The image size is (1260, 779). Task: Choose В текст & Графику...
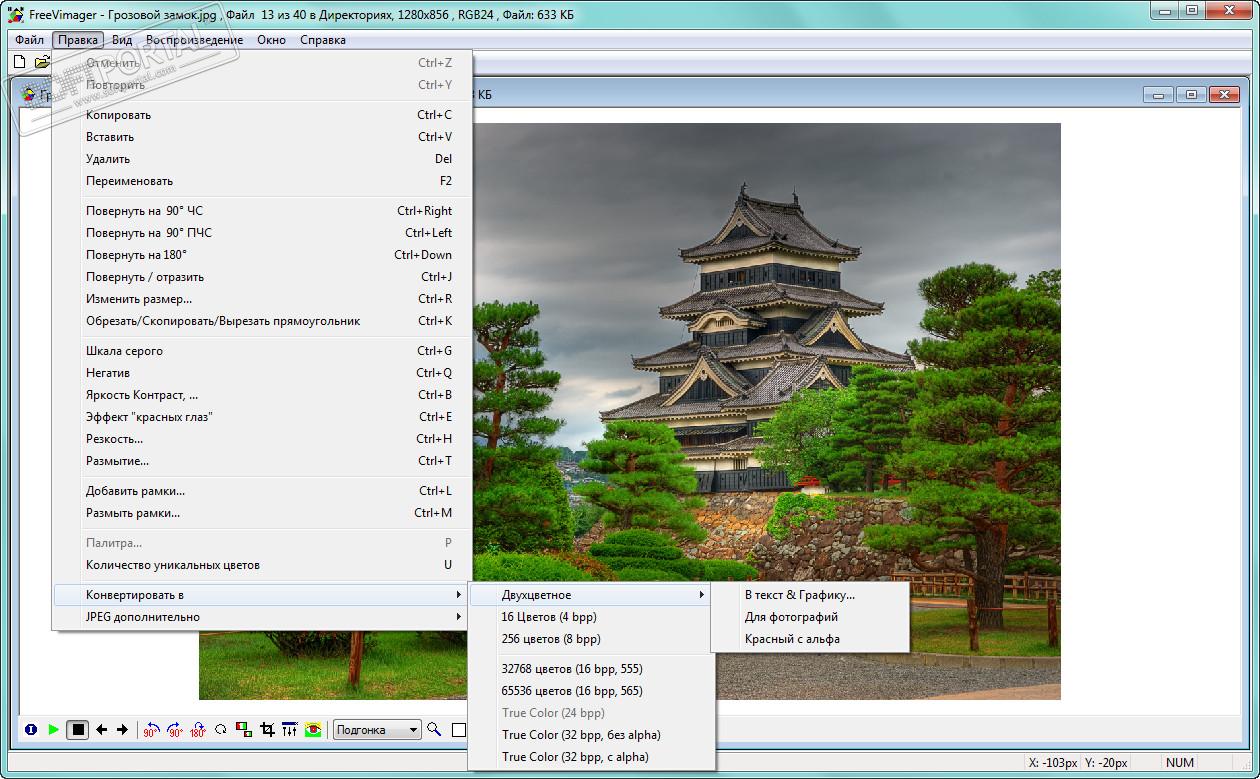click(x=810, y=595)
